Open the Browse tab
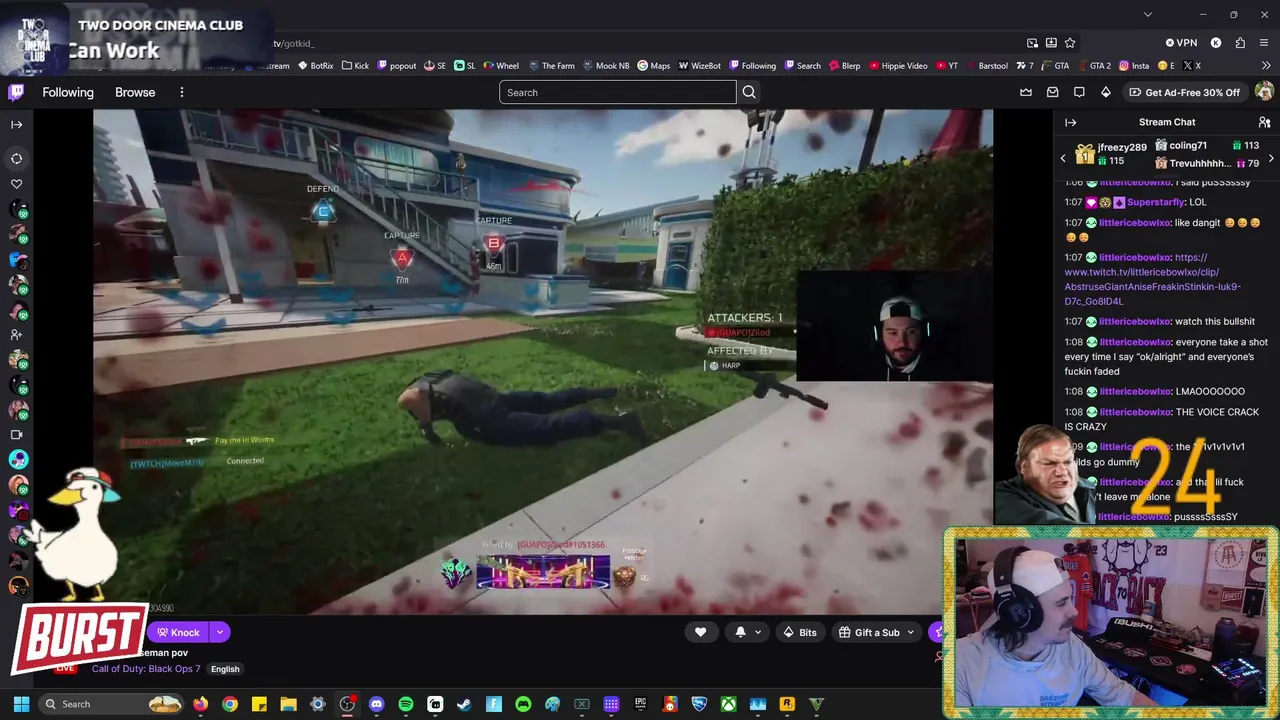 [x=135, y=92]
